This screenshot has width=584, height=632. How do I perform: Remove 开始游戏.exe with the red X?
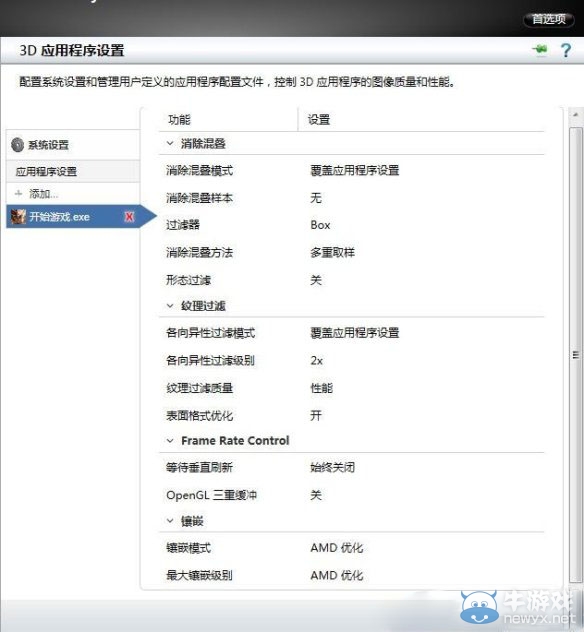coord(129,217)
